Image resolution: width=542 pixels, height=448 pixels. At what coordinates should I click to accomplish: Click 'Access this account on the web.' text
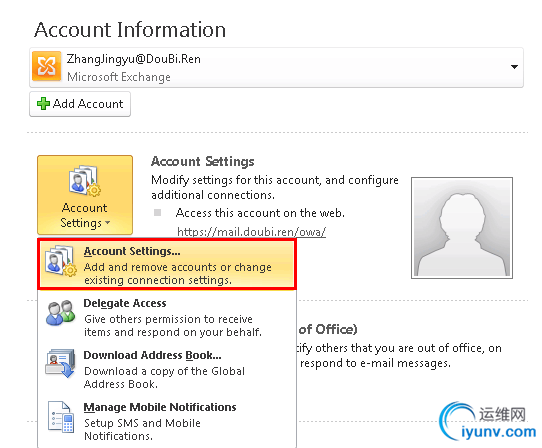tap(260, 213)
